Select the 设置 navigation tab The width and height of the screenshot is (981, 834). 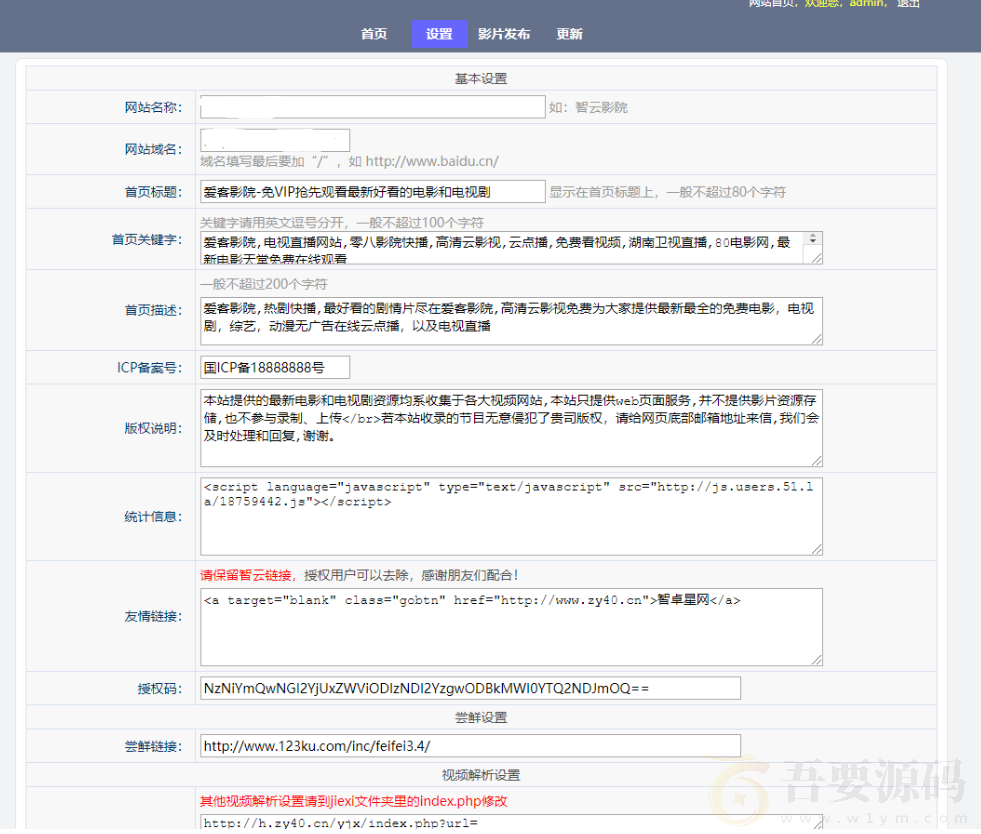[x=439, y=34]
